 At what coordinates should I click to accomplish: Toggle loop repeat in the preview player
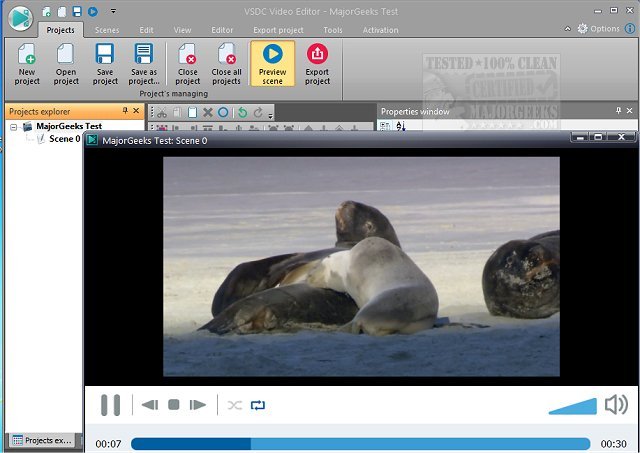pyautogui.click(x=259, y=405)
